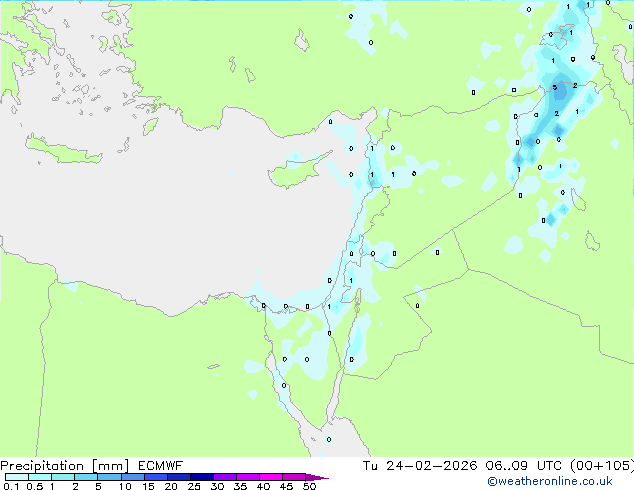The height and width of the screenshot is (490, 634).
Task: Click the legend swatch between 25 and 30
Action: click(201, 477)
